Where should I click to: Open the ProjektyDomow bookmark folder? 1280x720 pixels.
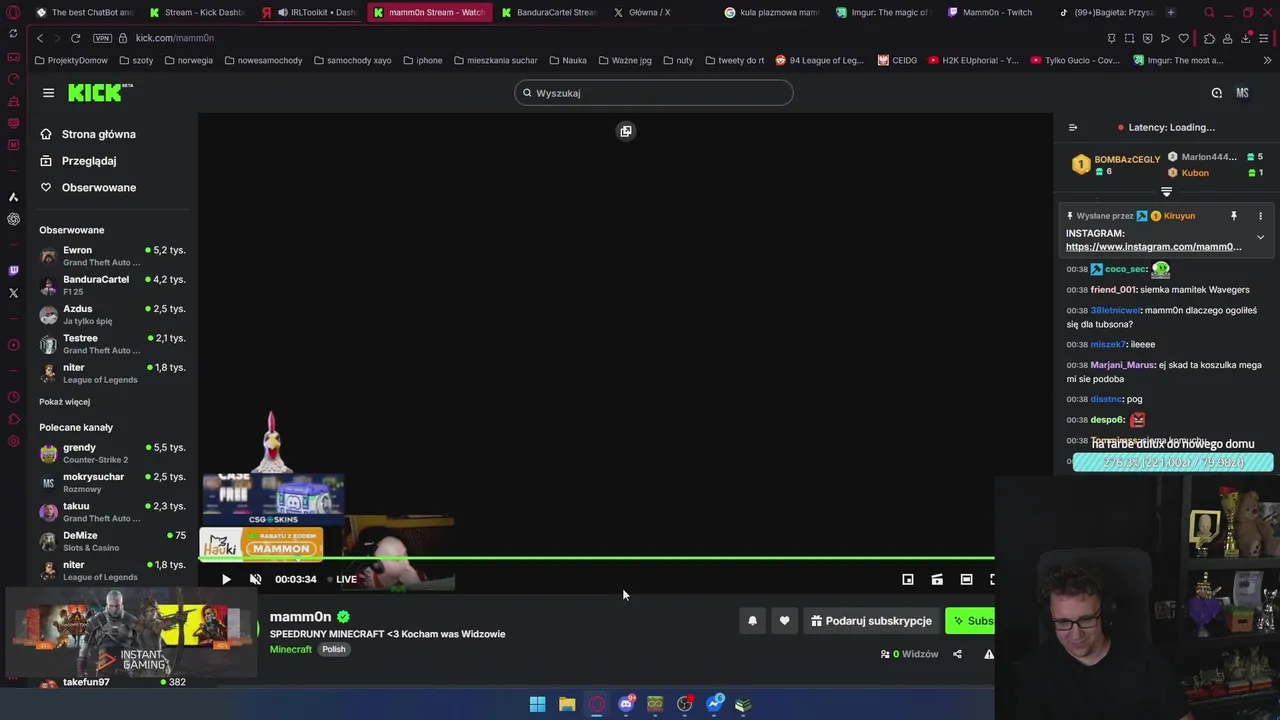[71, 60]
